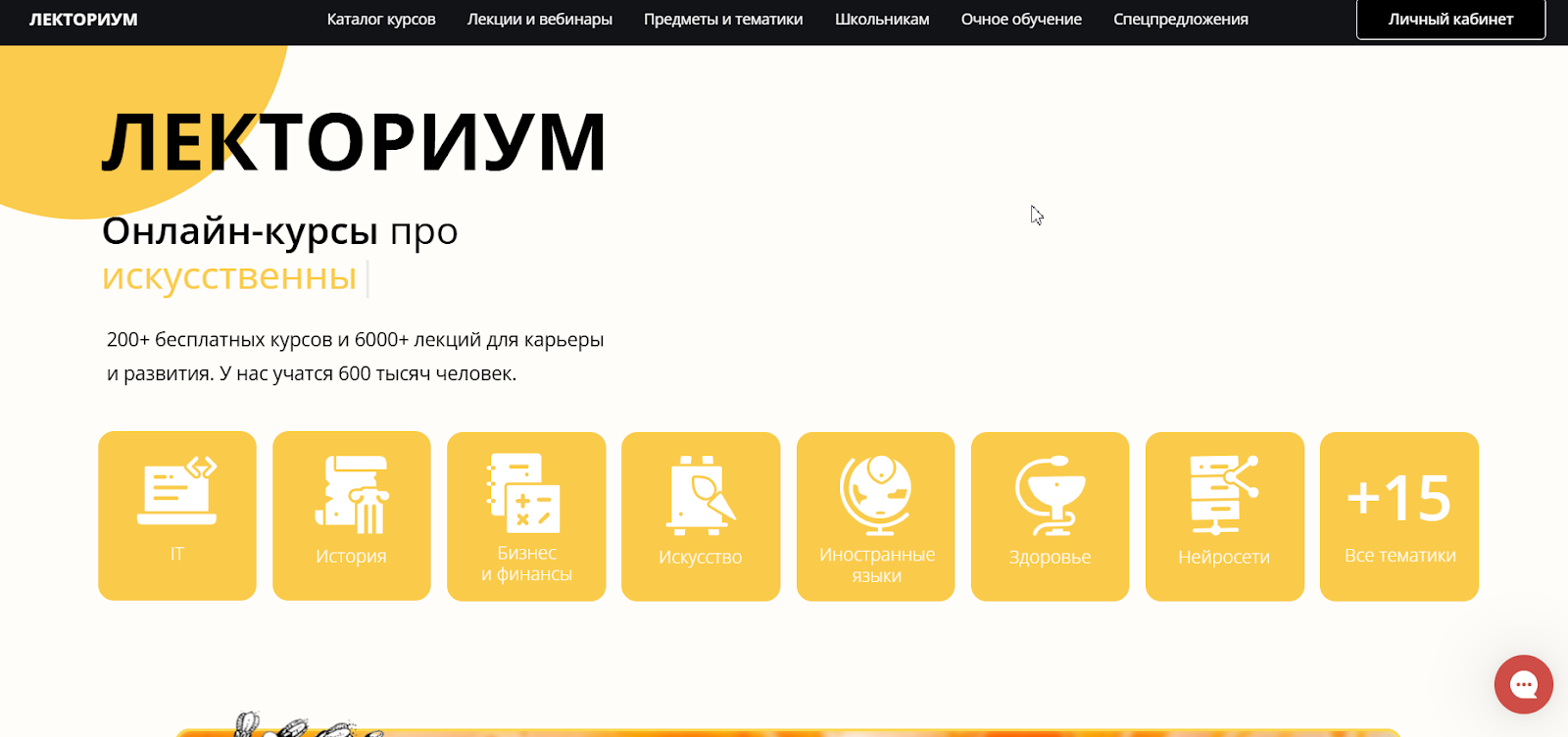View Спецпредложения menu item

1181,20
